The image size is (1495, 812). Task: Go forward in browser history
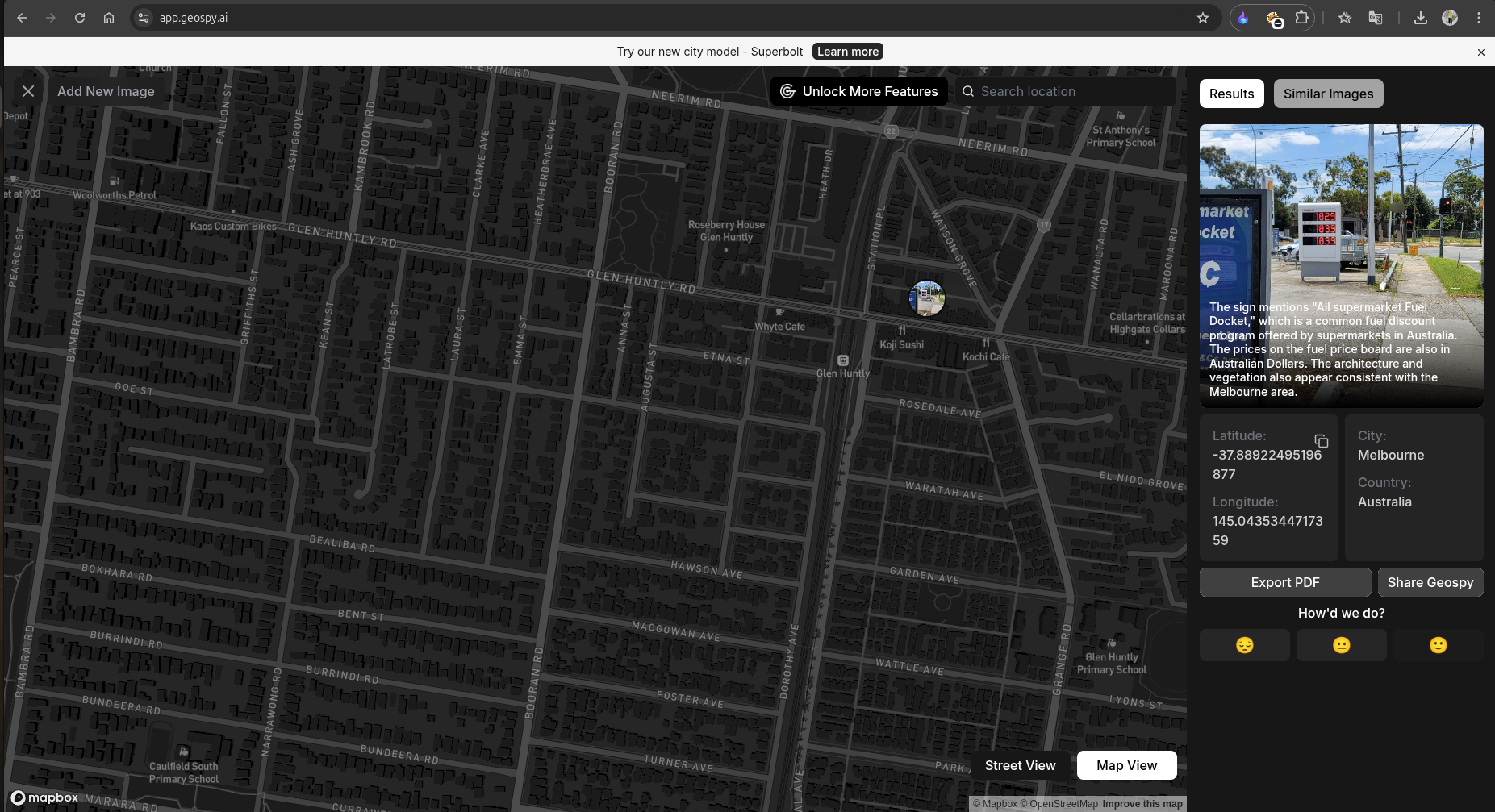[51, 18]
